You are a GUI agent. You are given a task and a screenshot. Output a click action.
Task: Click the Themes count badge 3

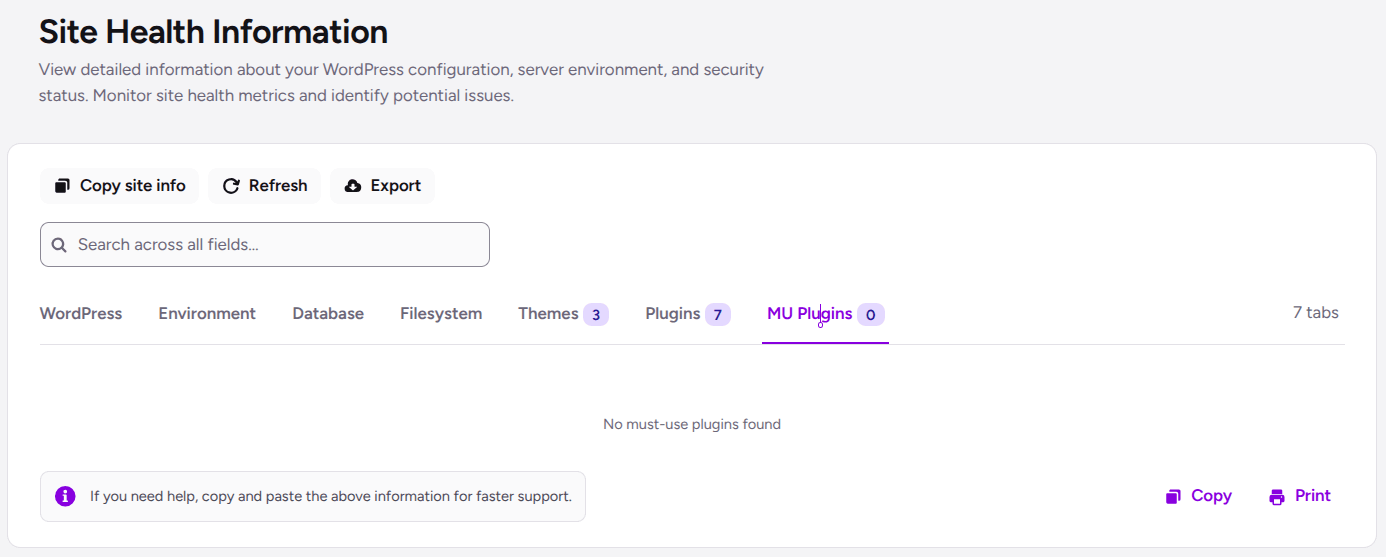click(x=596, y=315)
